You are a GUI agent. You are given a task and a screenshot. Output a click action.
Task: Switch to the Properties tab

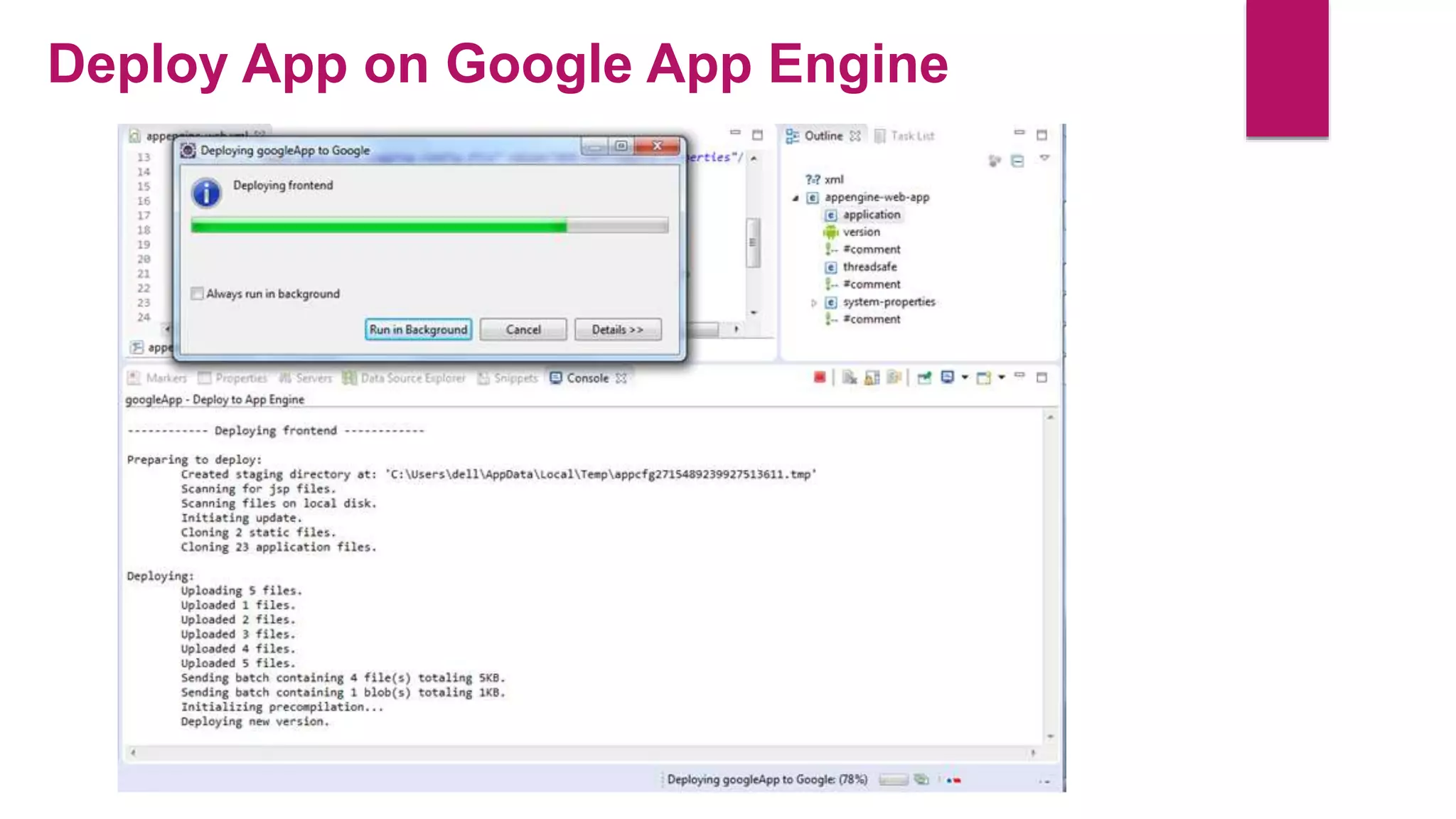click(x=232, y=378)
